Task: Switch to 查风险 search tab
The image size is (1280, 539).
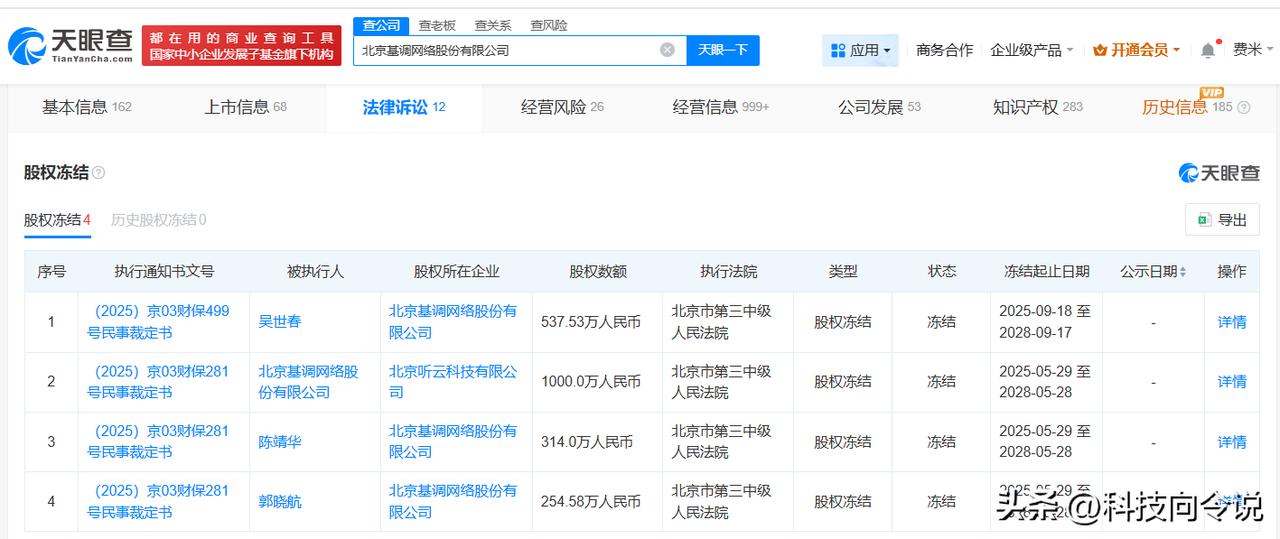Action: click(549, 25)
